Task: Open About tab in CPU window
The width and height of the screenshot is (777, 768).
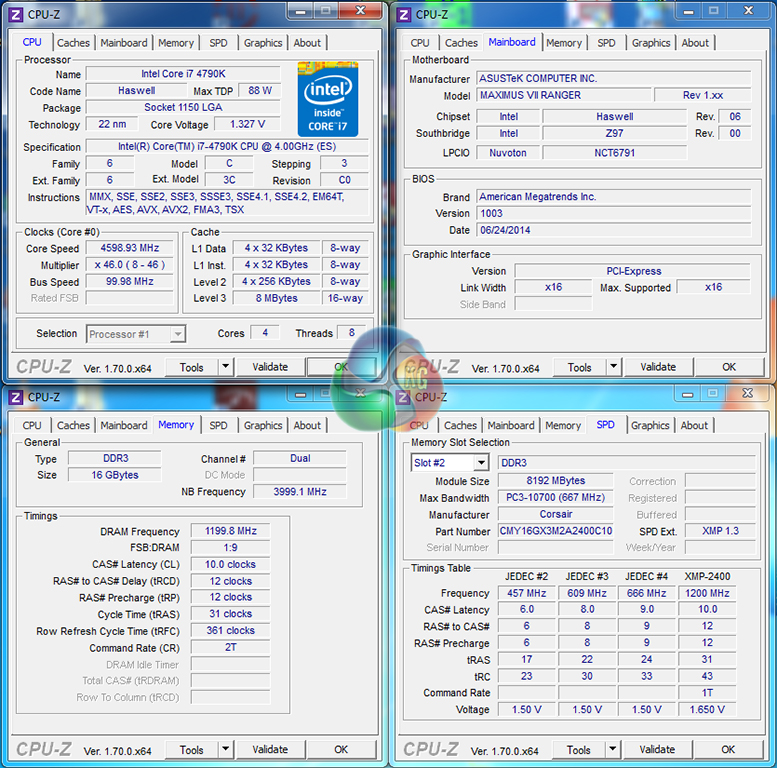Action: pos(307,43)
